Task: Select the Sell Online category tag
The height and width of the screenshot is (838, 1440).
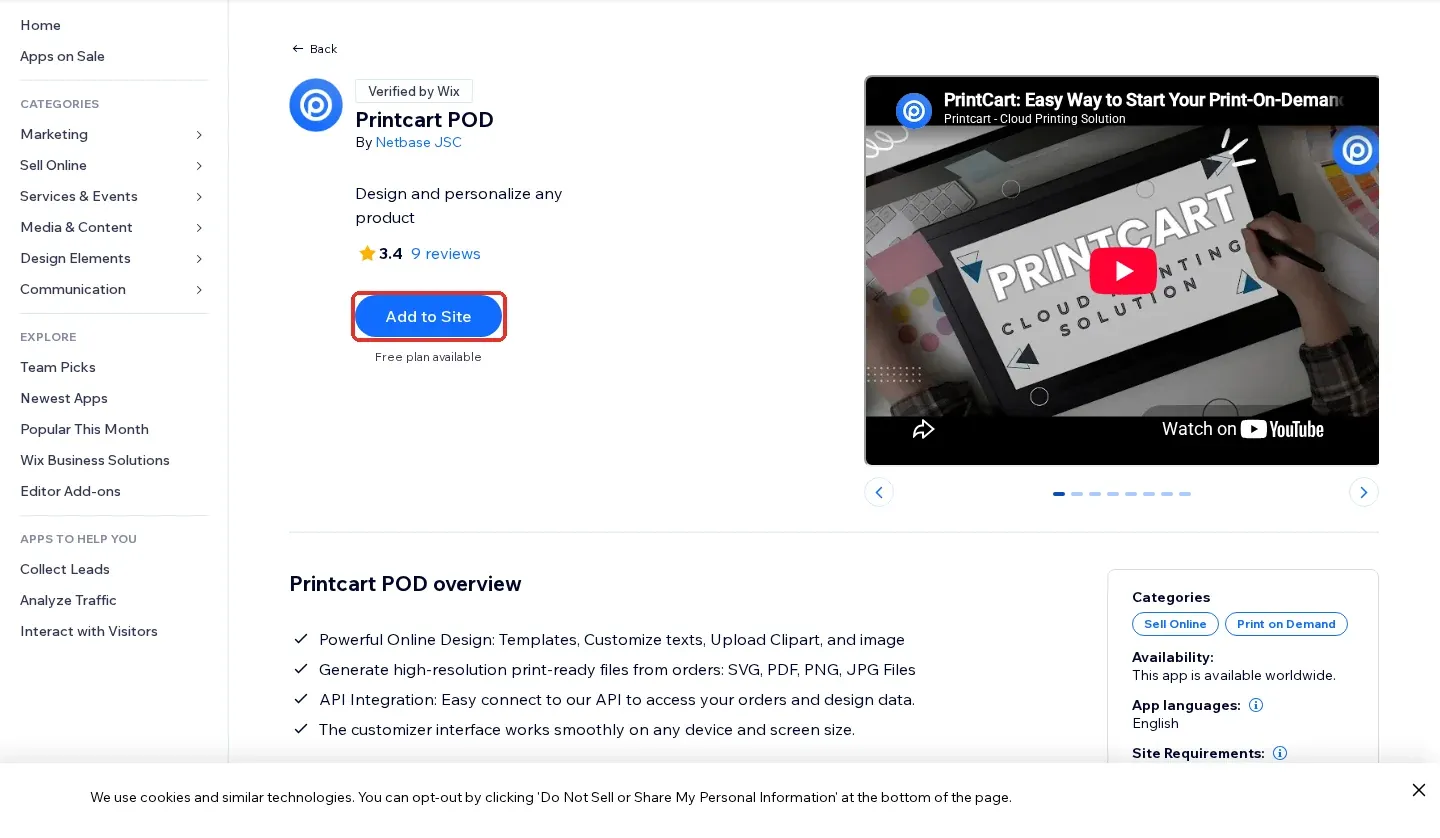Action: 1175,624
